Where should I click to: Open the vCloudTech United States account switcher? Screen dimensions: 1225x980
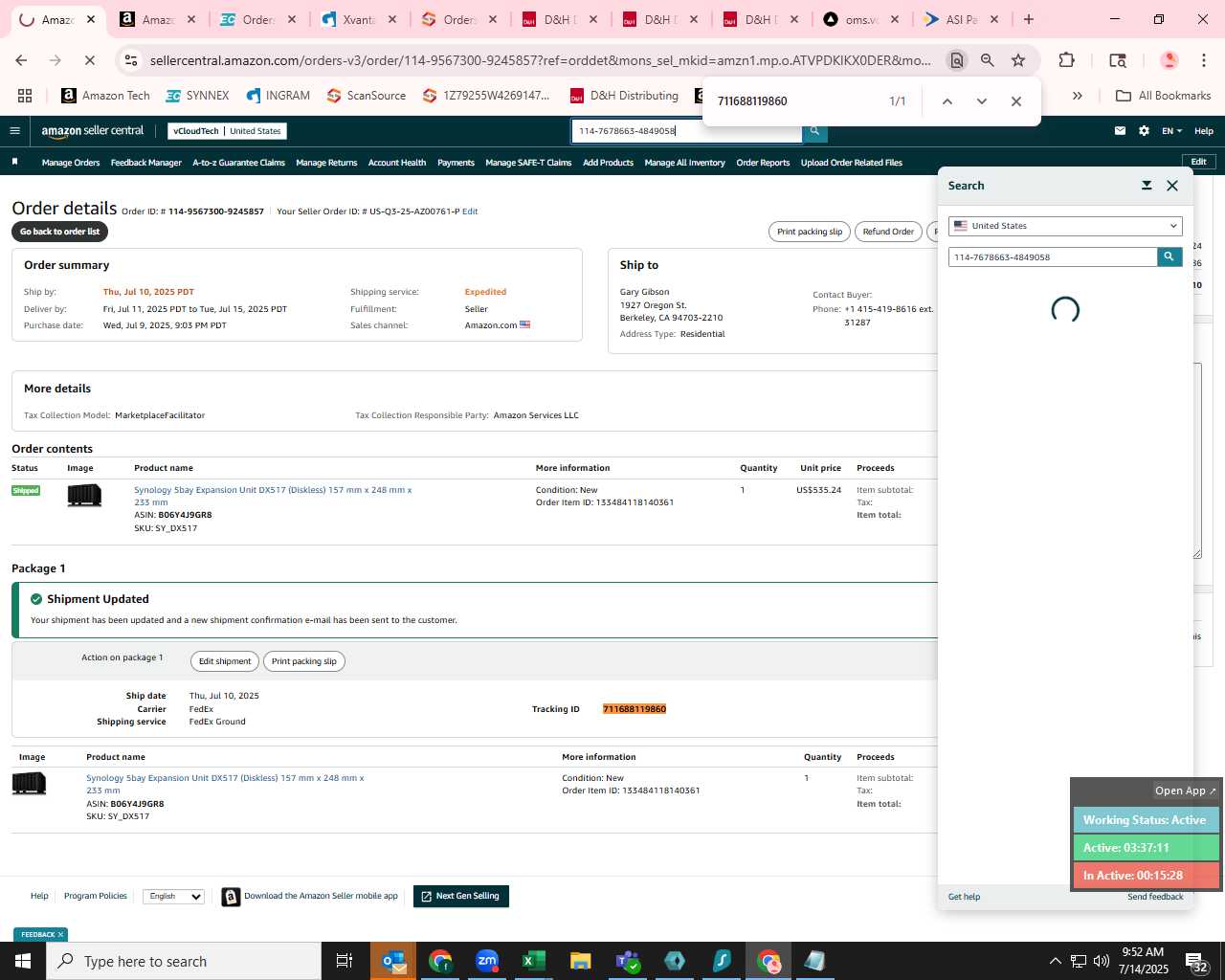pos(227,131)
